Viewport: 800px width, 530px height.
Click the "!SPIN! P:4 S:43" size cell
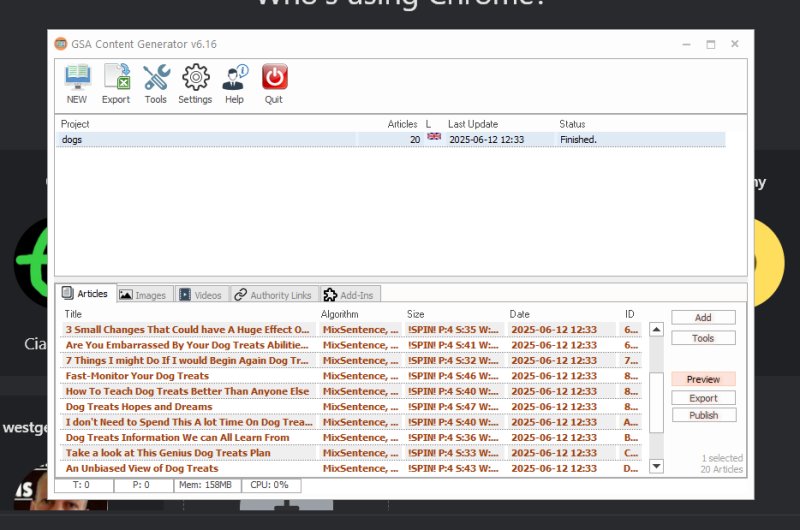point(453,468)
